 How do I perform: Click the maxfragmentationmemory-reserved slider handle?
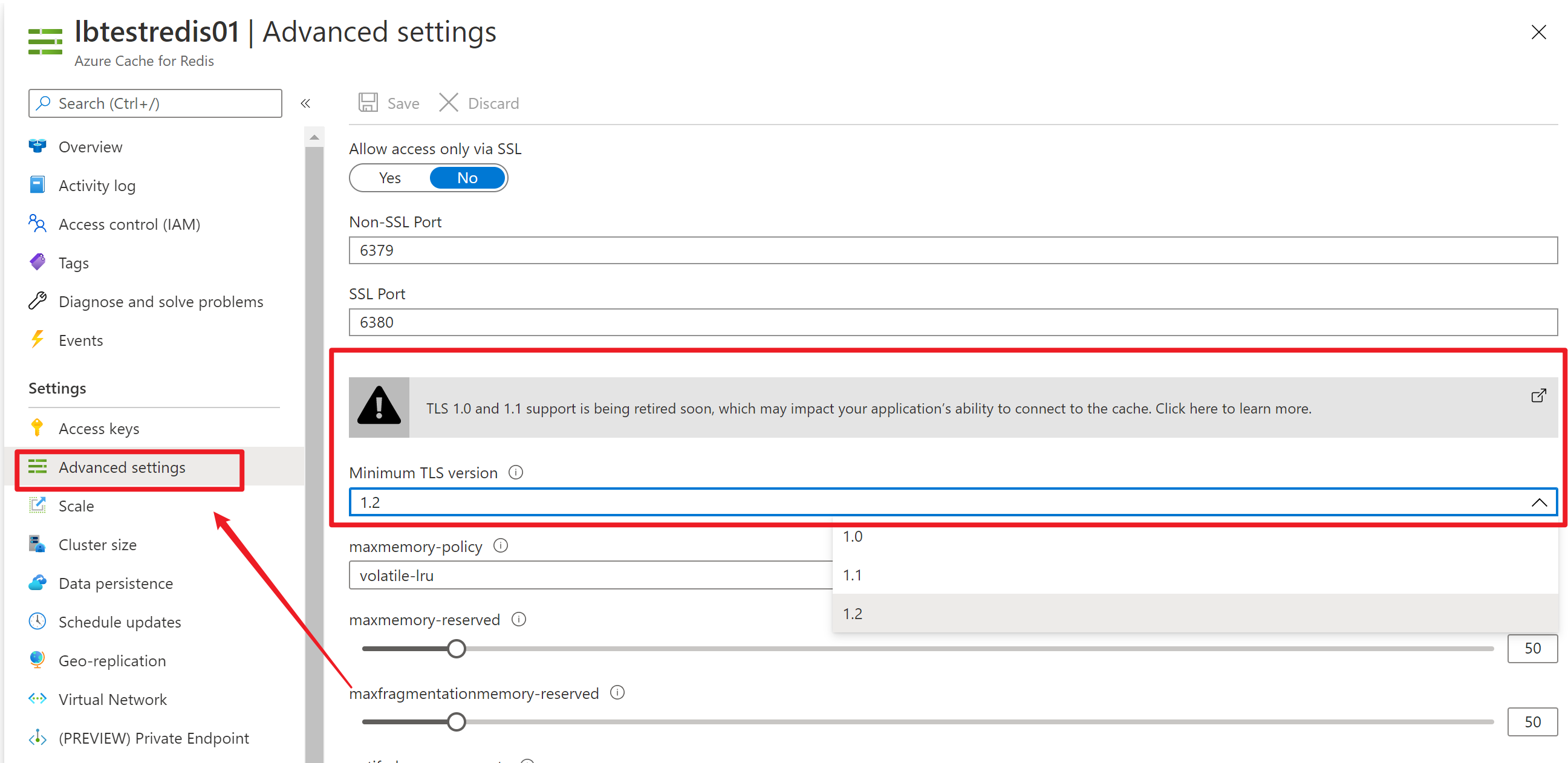pos(456,722)
